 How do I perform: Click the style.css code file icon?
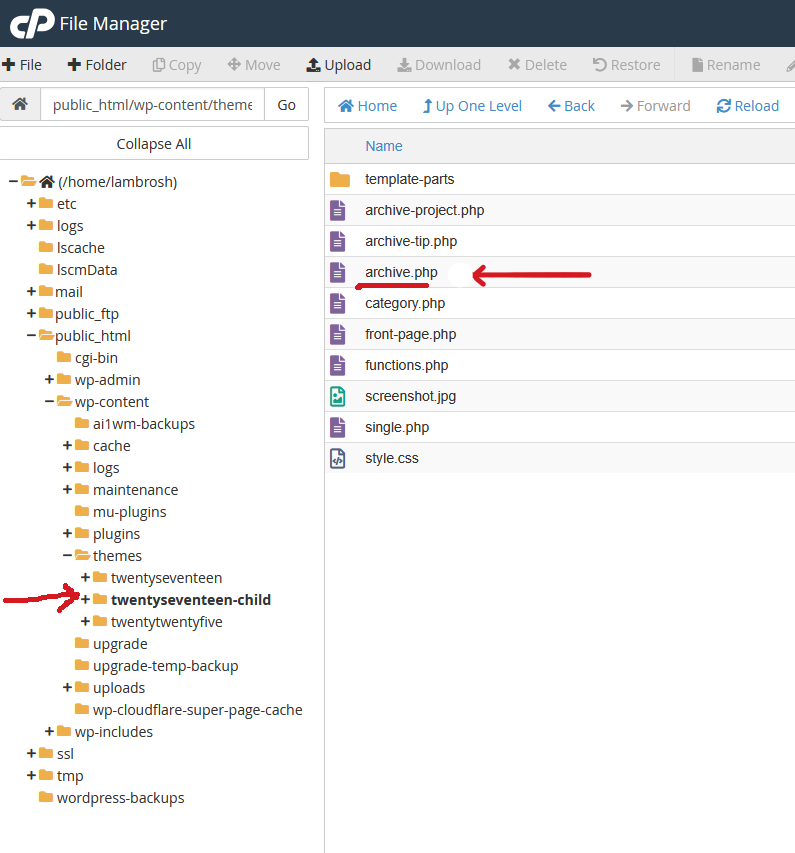click(339, 458)
